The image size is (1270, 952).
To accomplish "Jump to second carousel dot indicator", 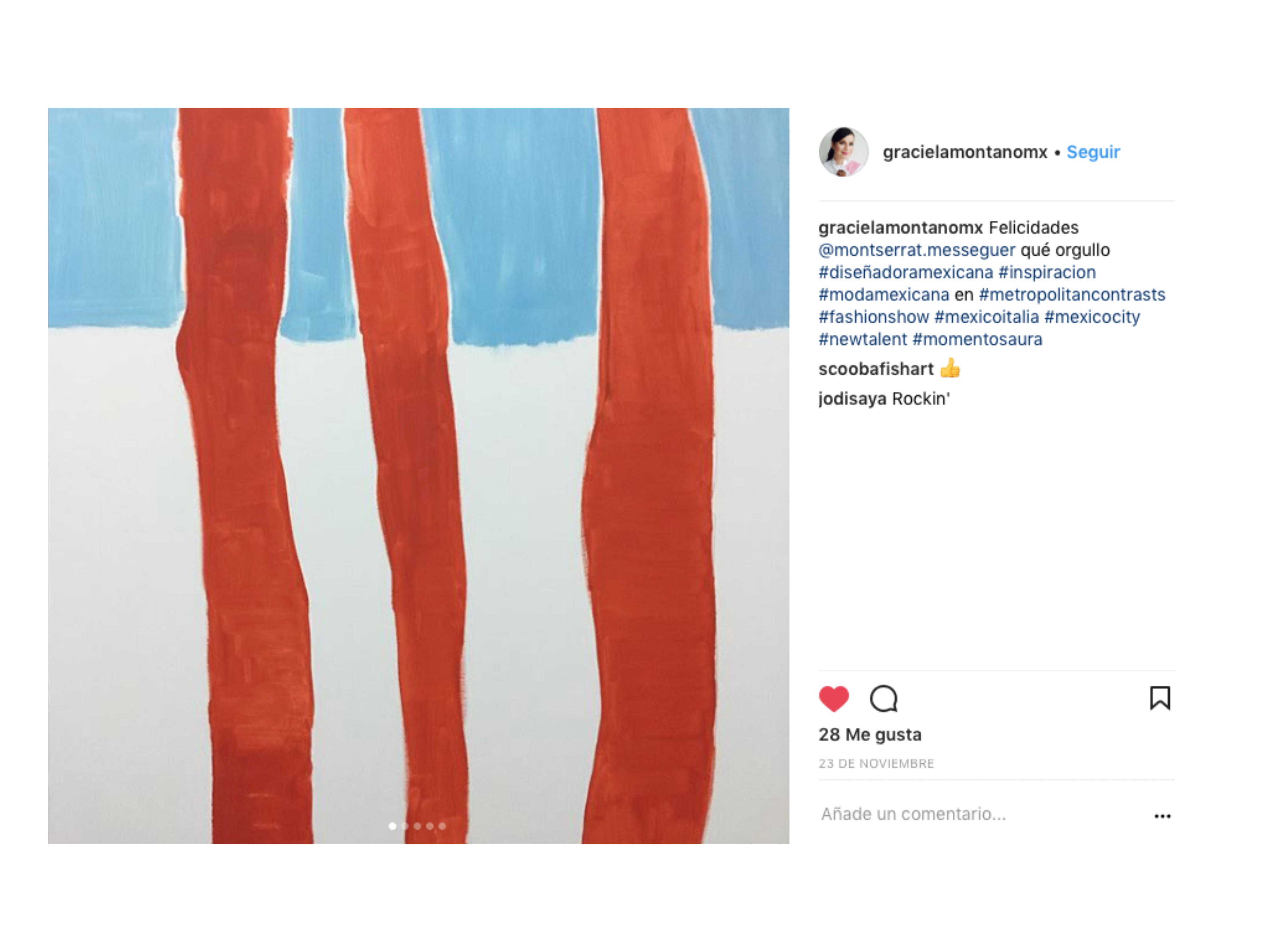I will tap(405, 826).
